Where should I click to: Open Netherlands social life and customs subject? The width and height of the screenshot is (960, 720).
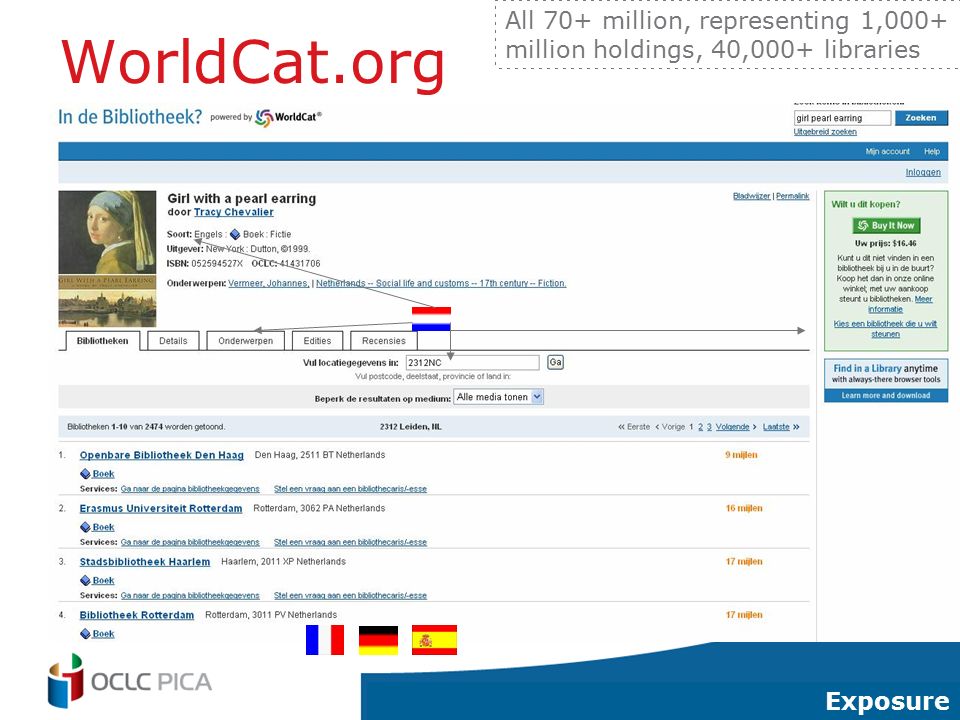coord(441,283)
